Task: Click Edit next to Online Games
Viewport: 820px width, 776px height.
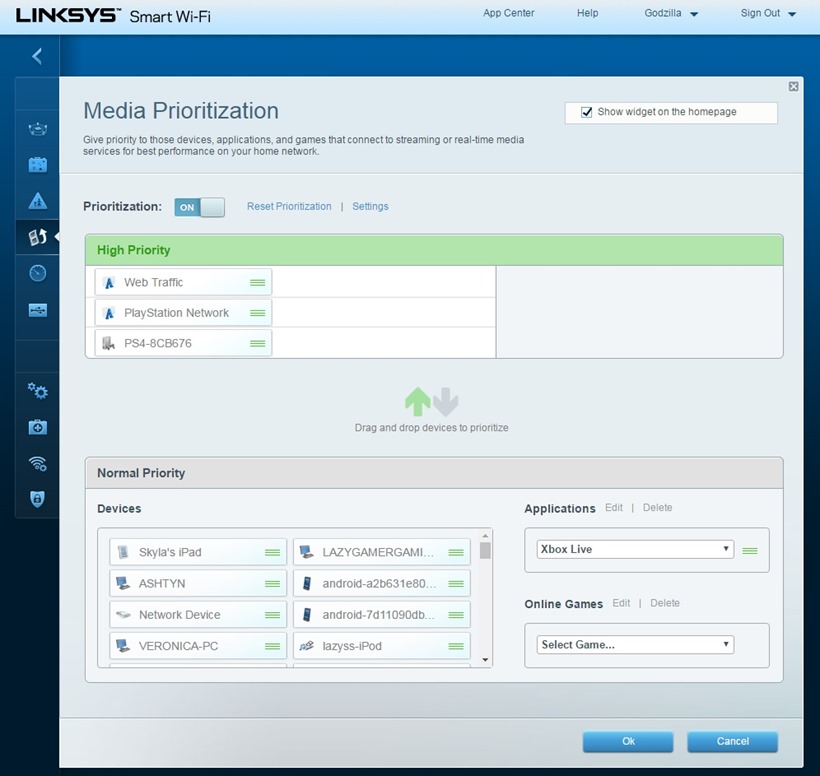Action: [x=621, y=603]
